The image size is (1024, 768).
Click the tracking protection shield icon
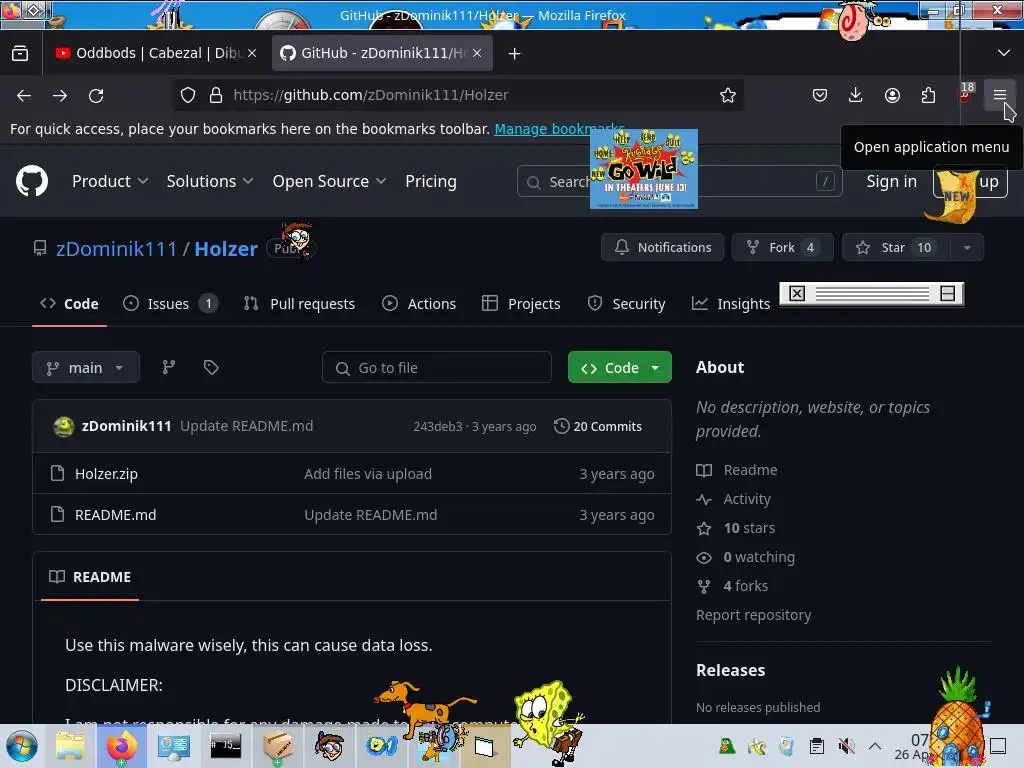[188, 95]
